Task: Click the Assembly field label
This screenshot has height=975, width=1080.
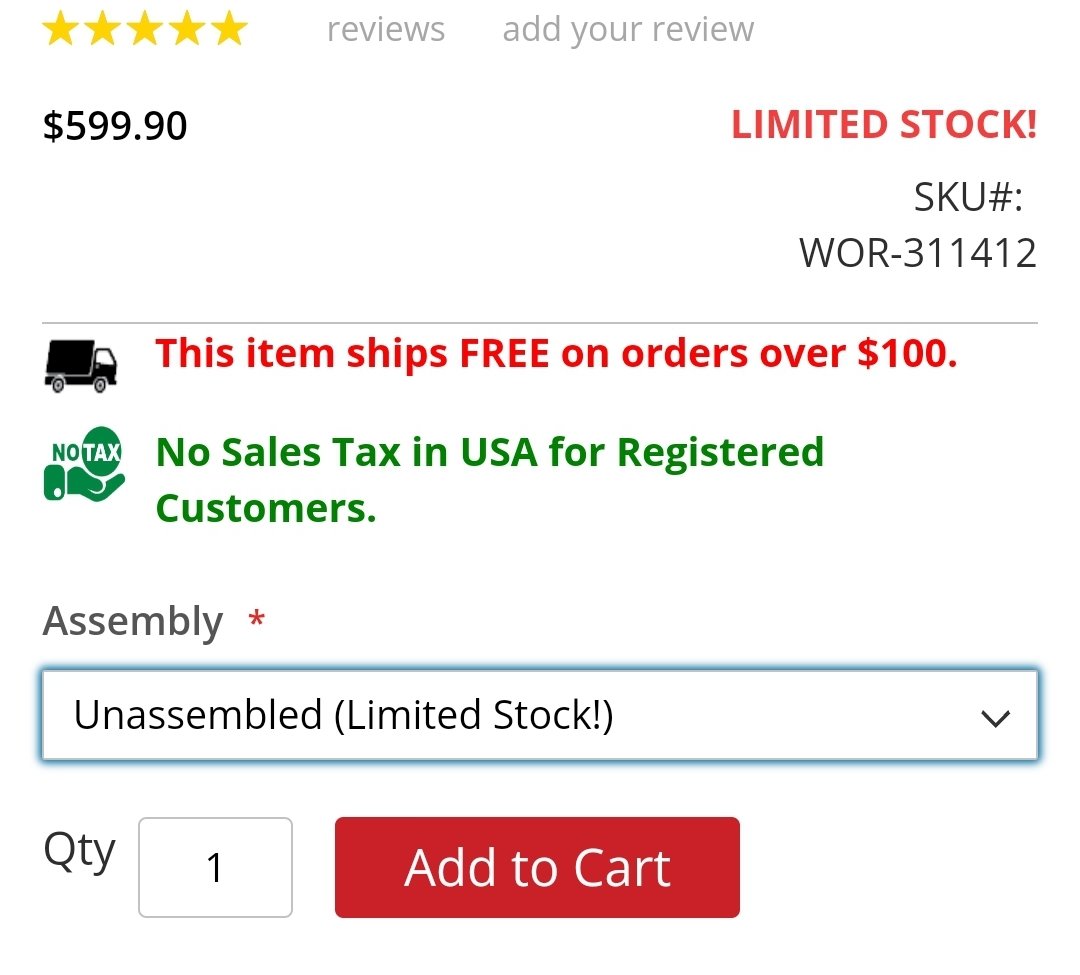Action: 133,621
